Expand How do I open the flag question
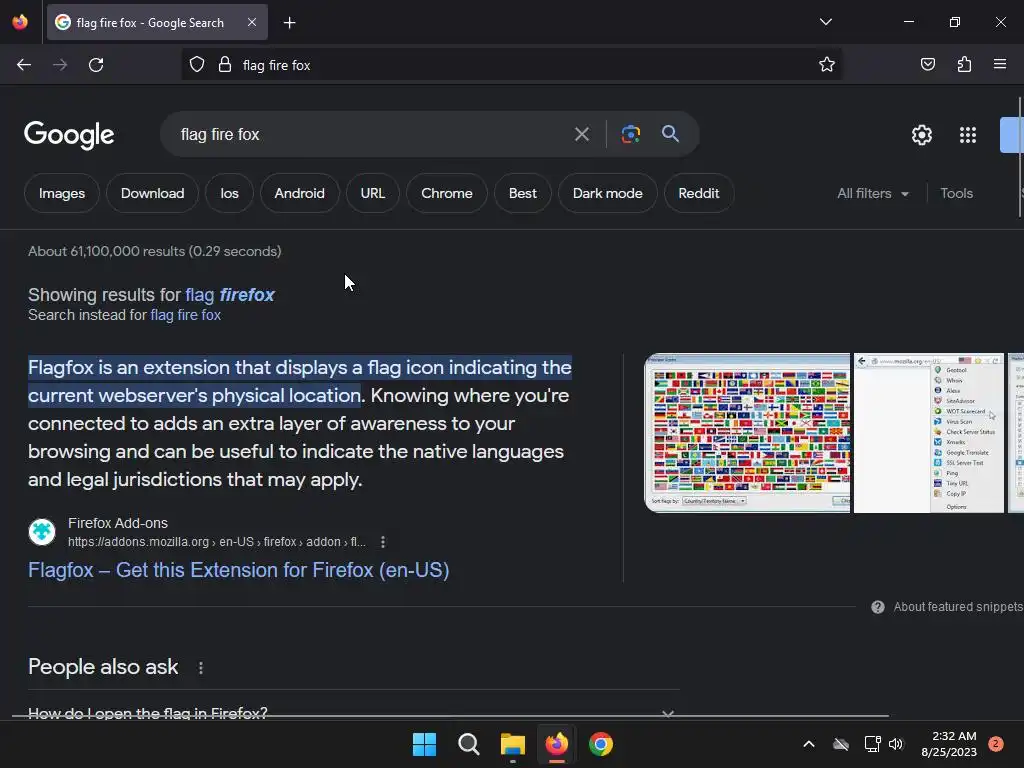Screen dimensions: 1024x768 tap(353, 713)
